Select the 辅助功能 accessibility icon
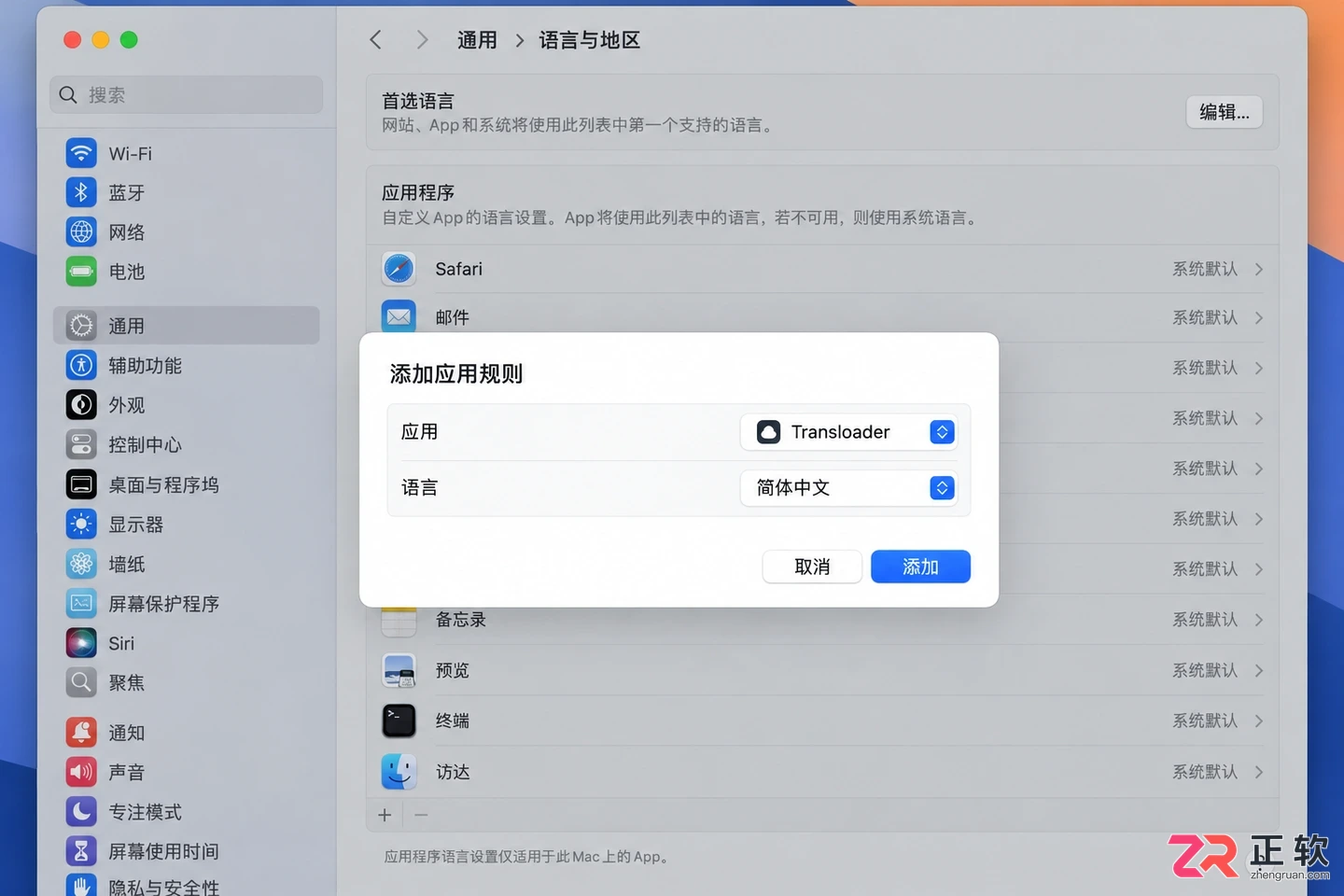The image size is (1344, 896). (81, 365)
